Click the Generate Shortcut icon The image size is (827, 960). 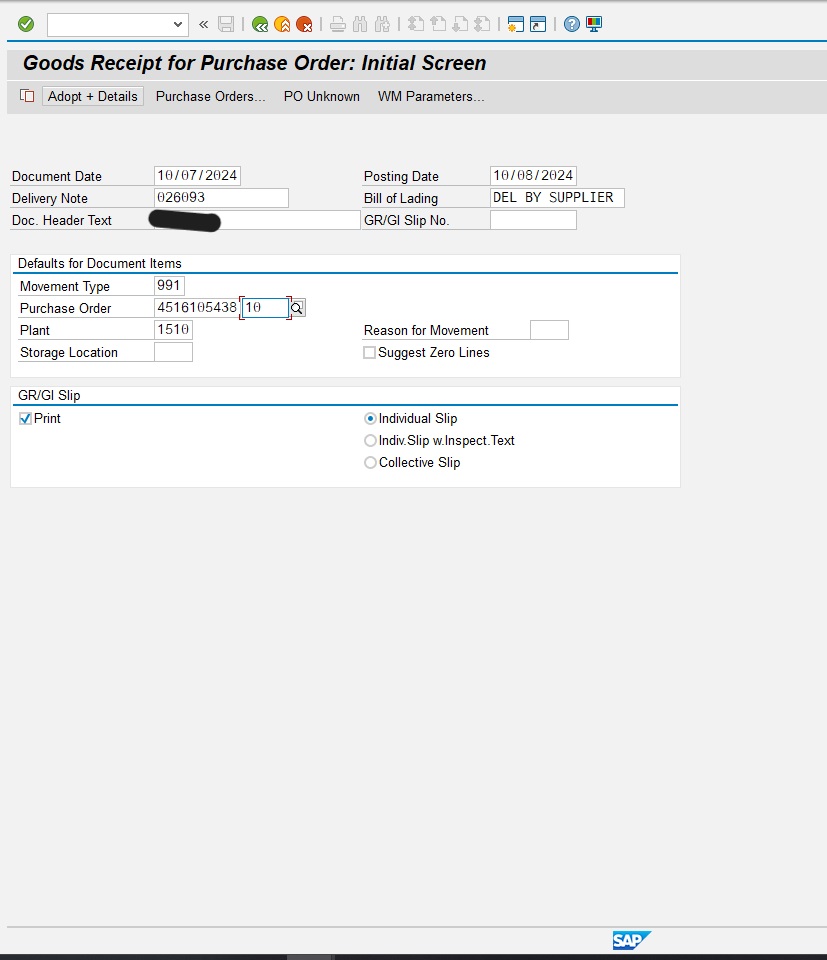538,24
